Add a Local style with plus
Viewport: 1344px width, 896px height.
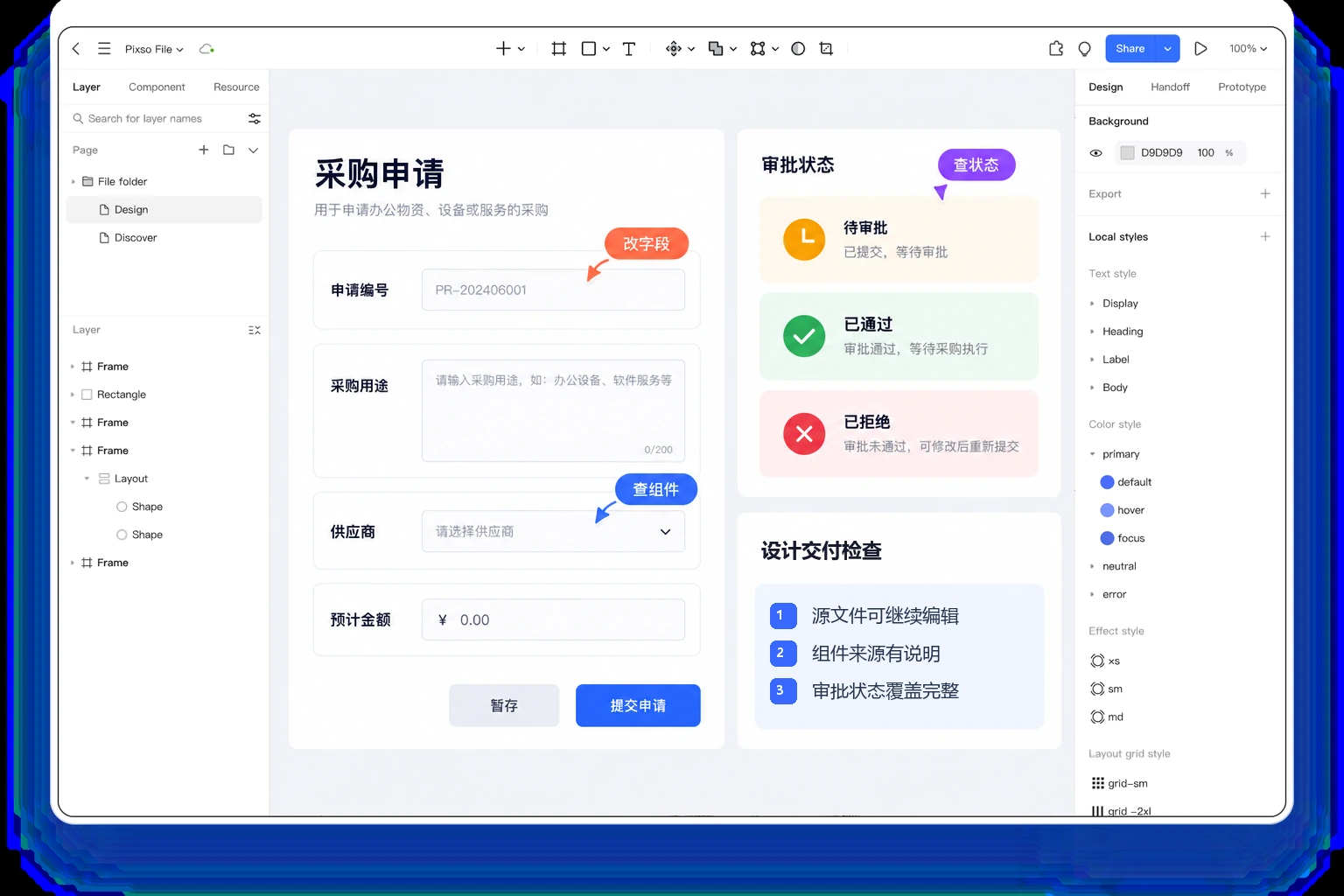[1265, 236]
